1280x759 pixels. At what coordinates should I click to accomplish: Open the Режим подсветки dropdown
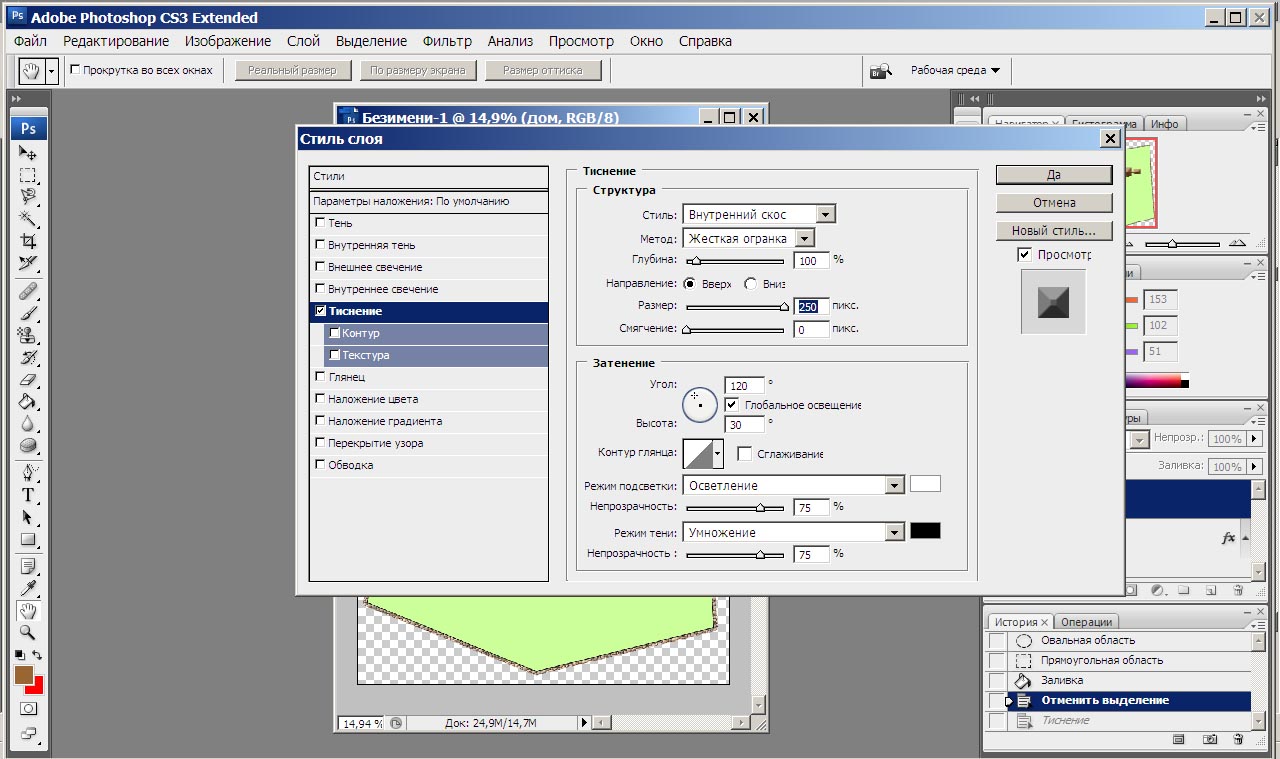(x=895, y=485)
